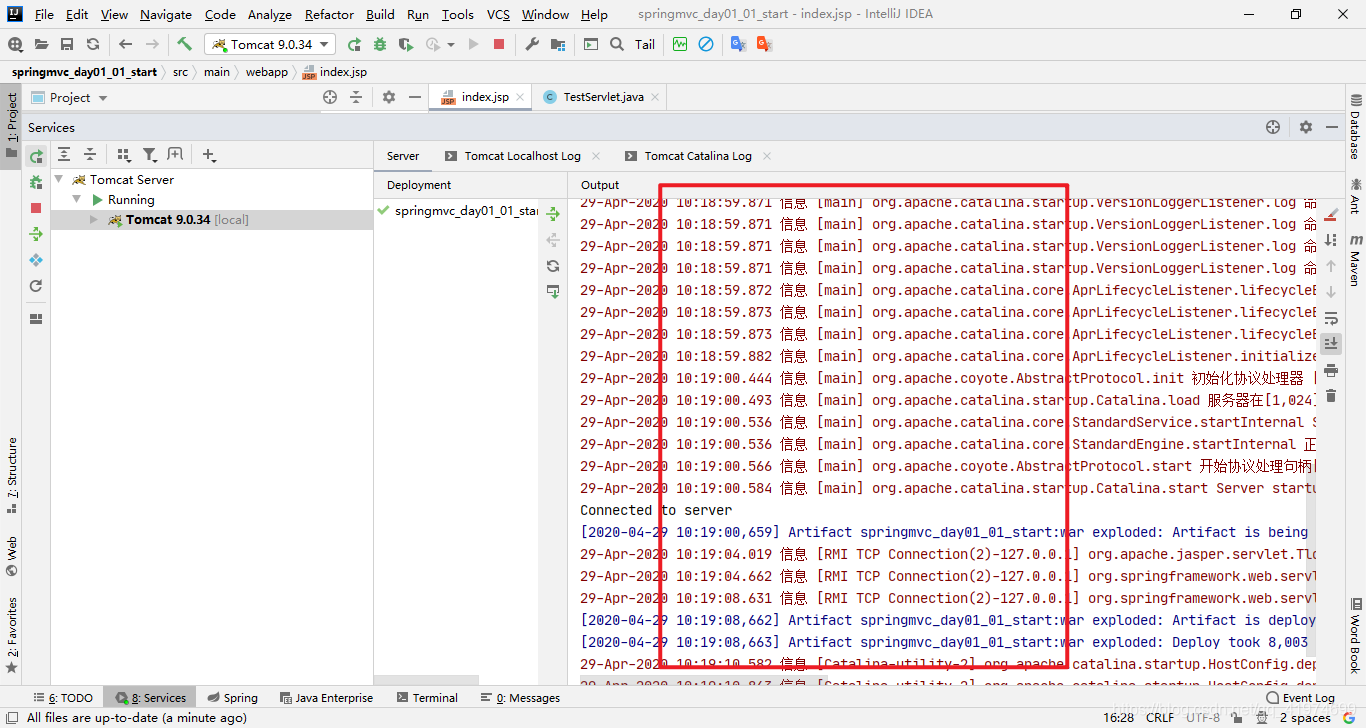Open the Refactor menu
The width and height of the screenshot is (1366, 728).
tap(329, 14)
